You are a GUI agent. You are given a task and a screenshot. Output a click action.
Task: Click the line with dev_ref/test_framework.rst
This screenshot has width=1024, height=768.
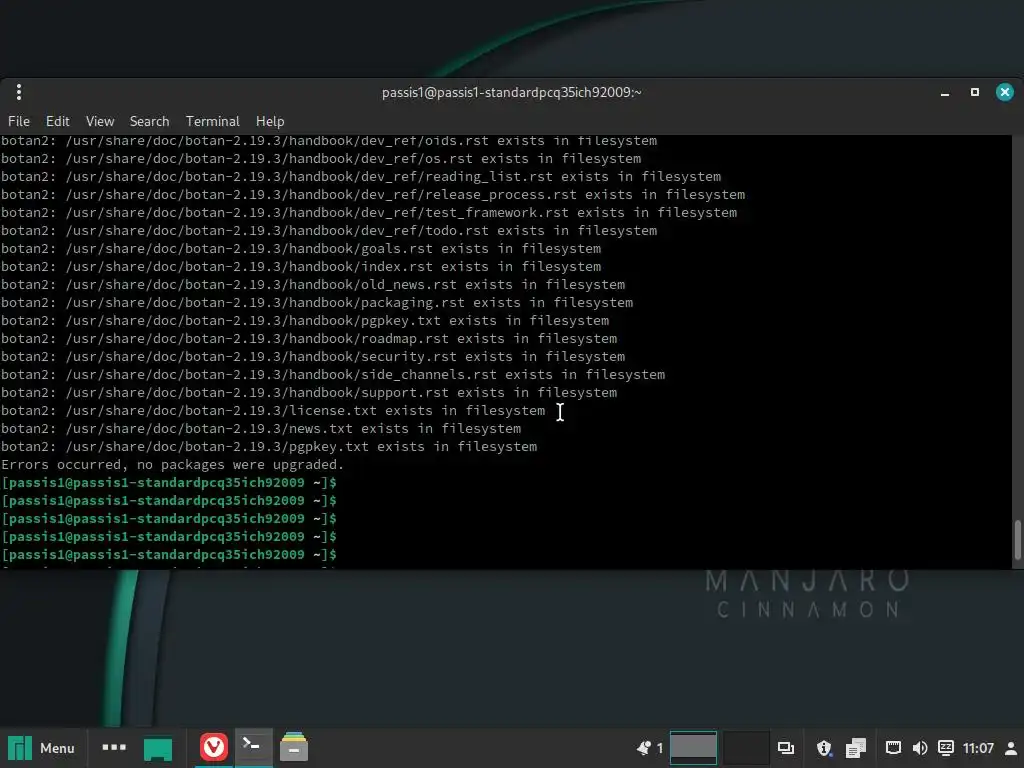pyautogui.click(x=369, y=213)
